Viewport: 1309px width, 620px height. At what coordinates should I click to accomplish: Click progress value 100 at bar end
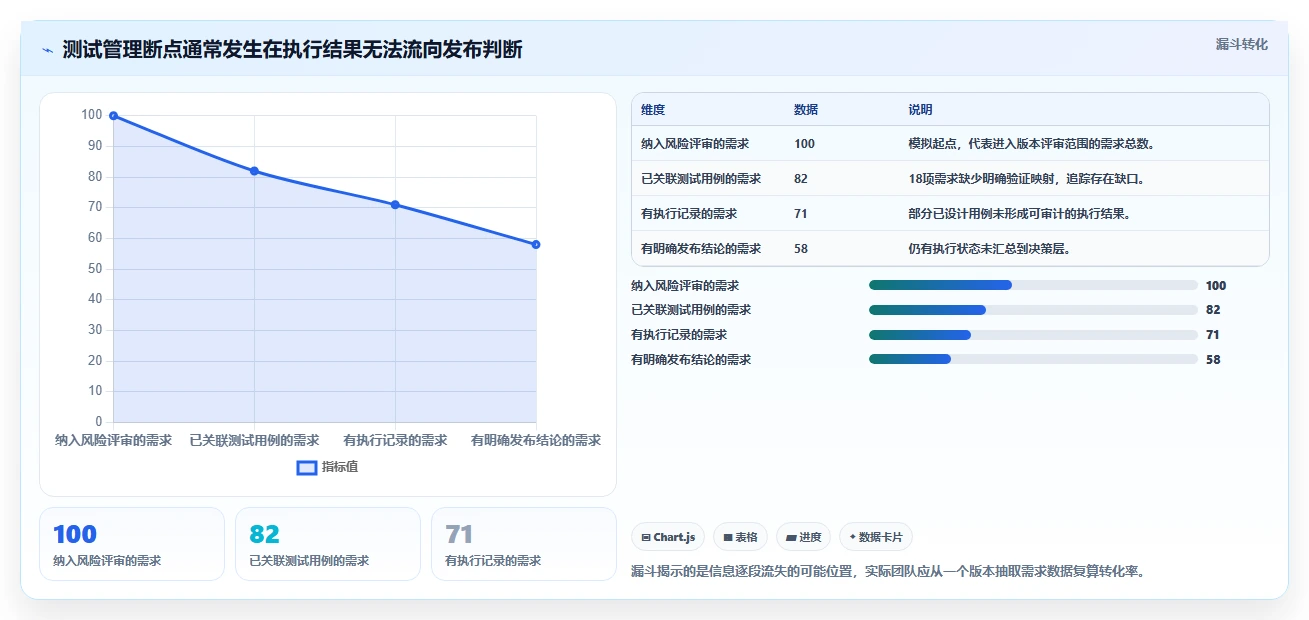coord(1216,286)
